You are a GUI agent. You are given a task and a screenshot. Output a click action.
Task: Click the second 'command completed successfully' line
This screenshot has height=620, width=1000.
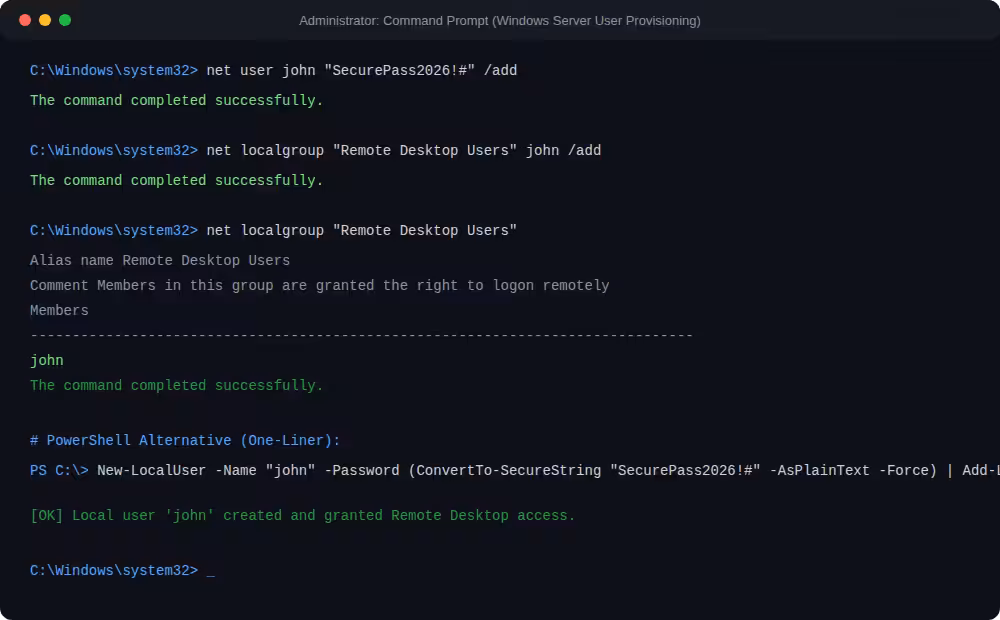click(177, 181)
